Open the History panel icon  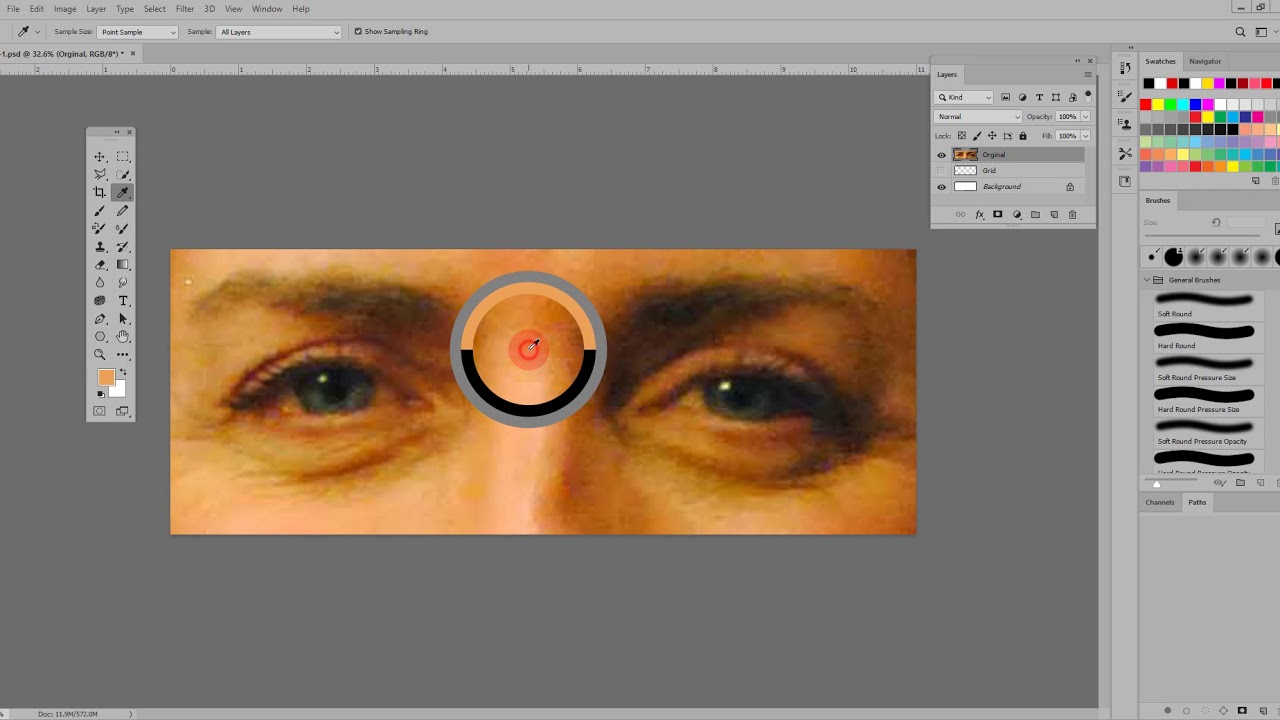coord(1125,68)
